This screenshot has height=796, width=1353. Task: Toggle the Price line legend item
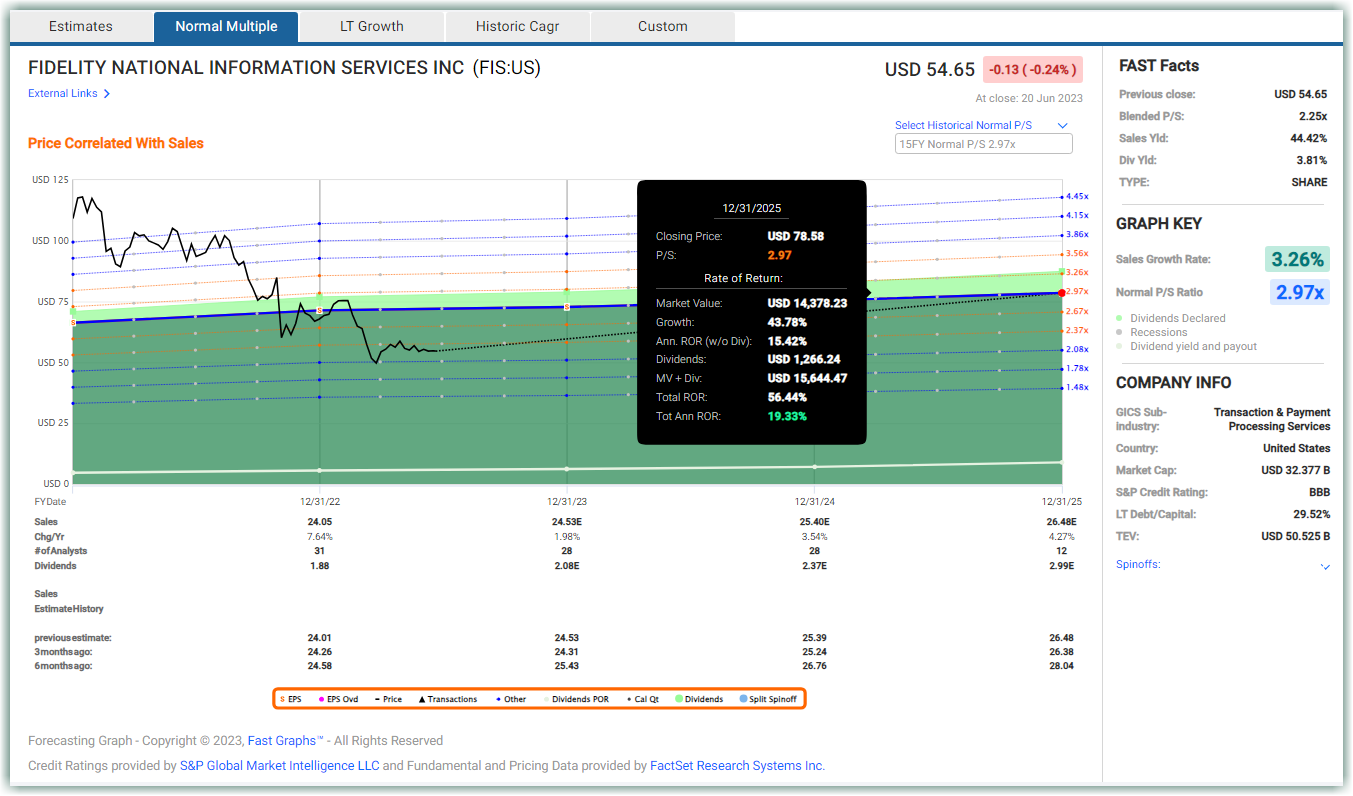point(388,699)
